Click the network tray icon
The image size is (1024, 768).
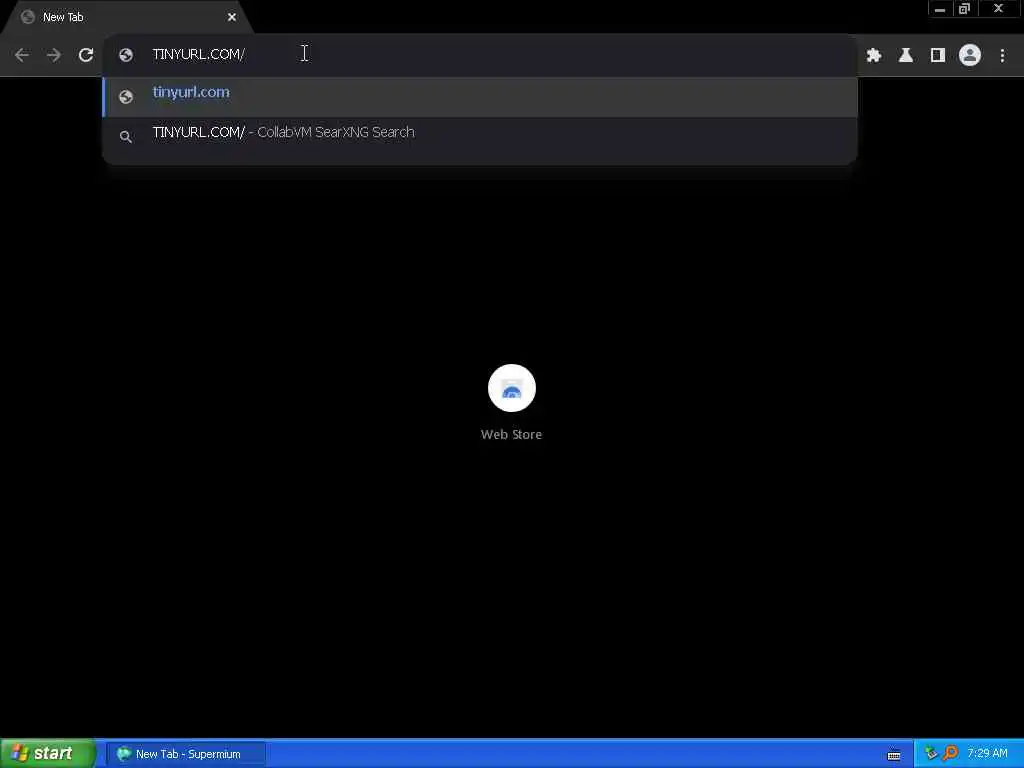point(932,754)
